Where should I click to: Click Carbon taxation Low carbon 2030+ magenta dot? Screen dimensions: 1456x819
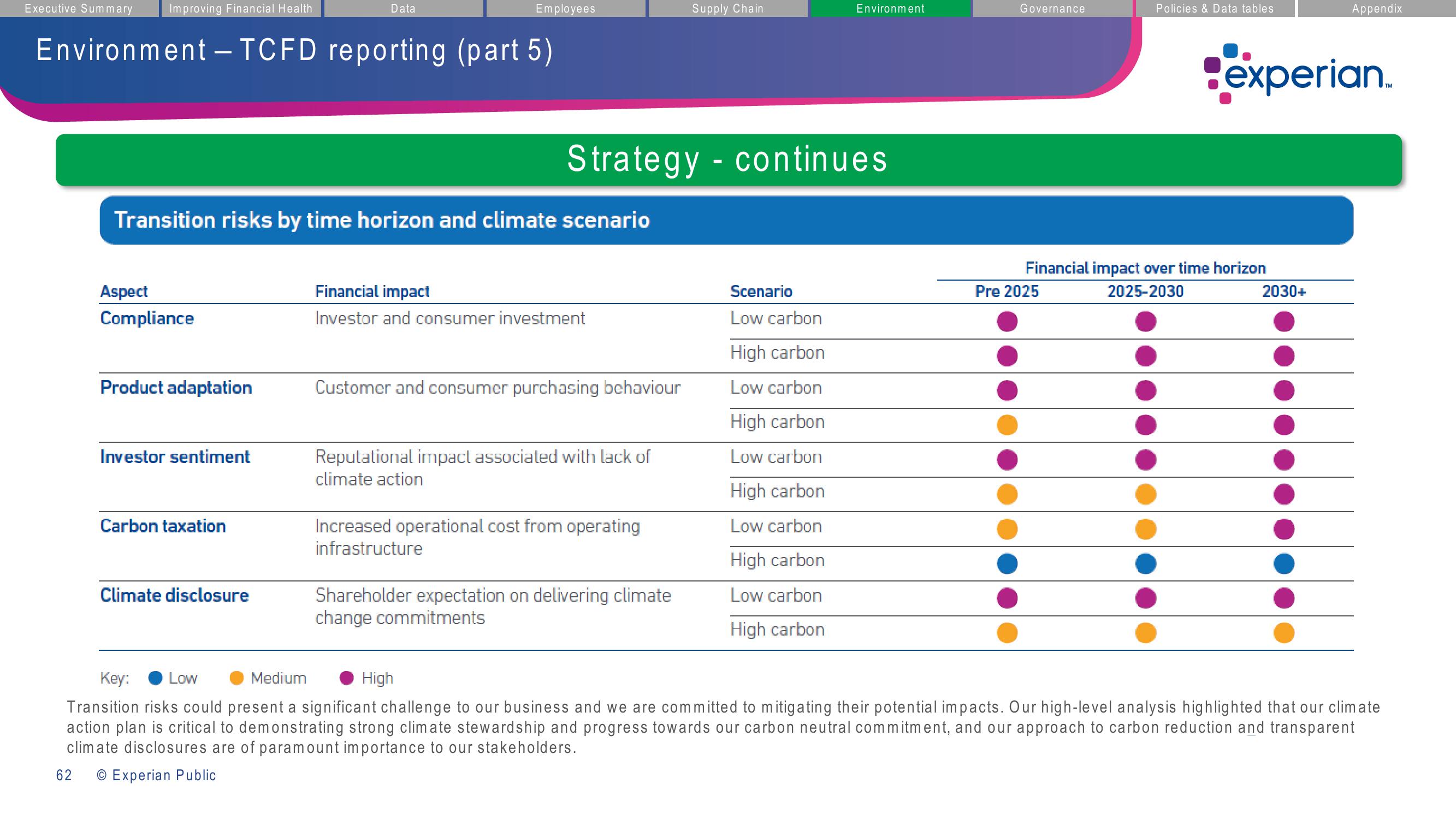[1283, 529]
